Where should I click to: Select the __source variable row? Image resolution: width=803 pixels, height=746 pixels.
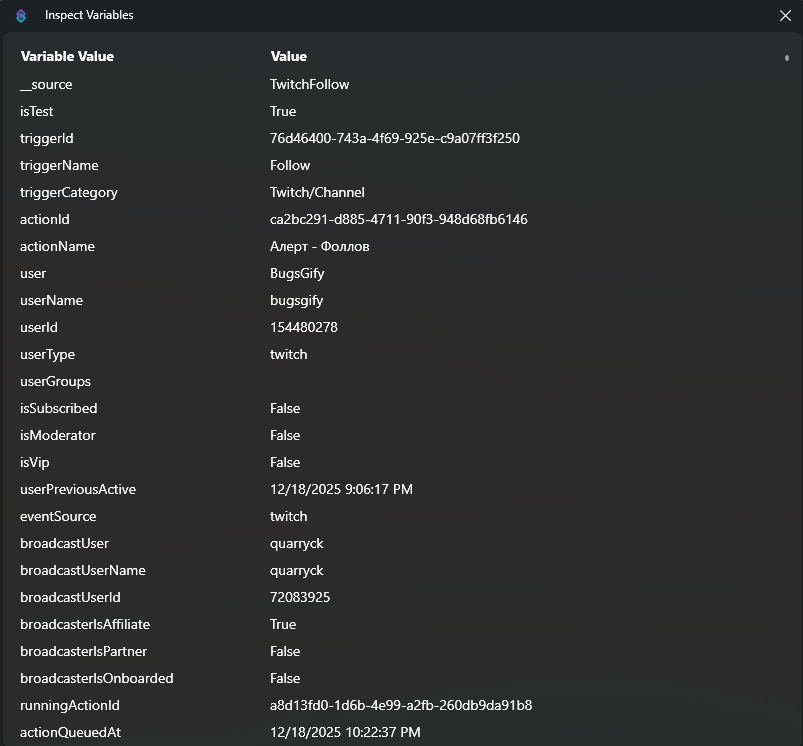click(46, 85)
